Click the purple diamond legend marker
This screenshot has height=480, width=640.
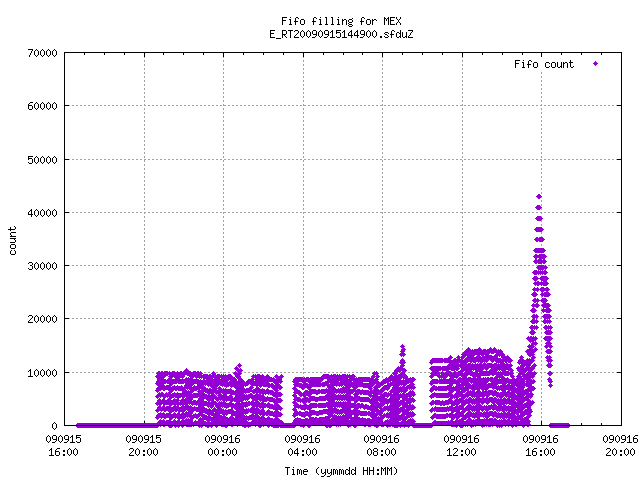pyautogui.click(x=596, y=64)
